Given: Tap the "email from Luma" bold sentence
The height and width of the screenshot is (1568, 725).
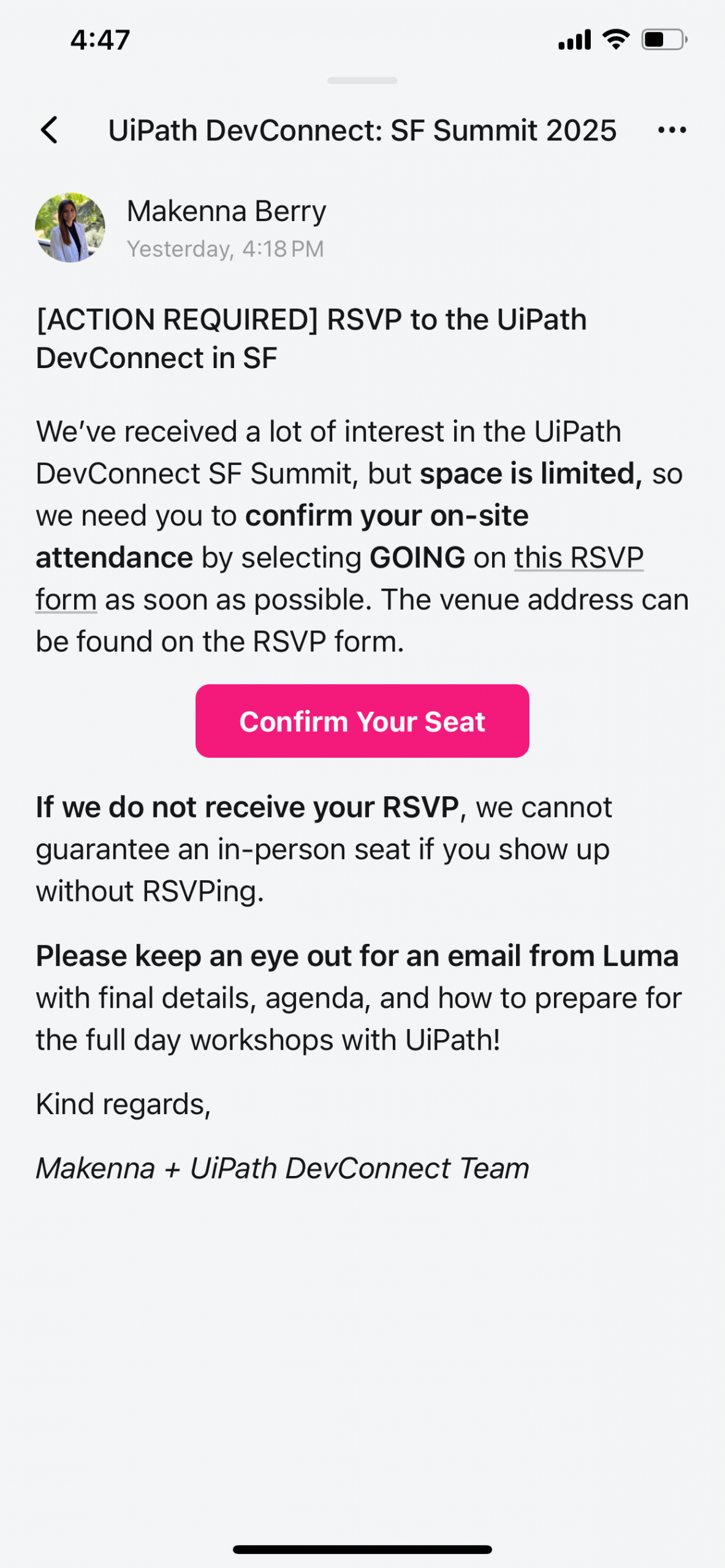Looking at the screenshot, I should pyautogui.click(x=357, y=956).
